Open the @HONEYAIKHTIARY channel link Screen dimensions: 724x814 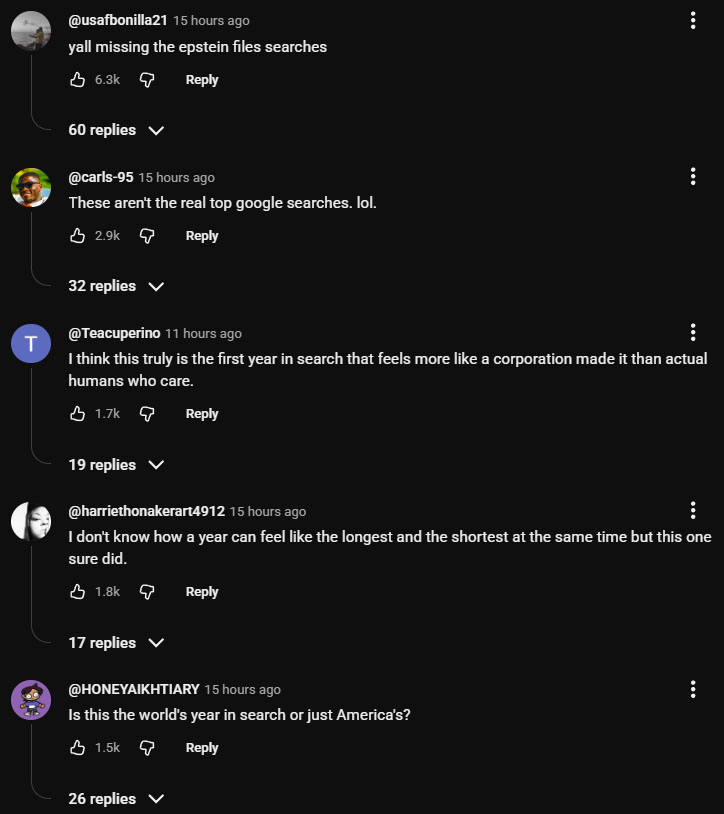pos(132,689)
